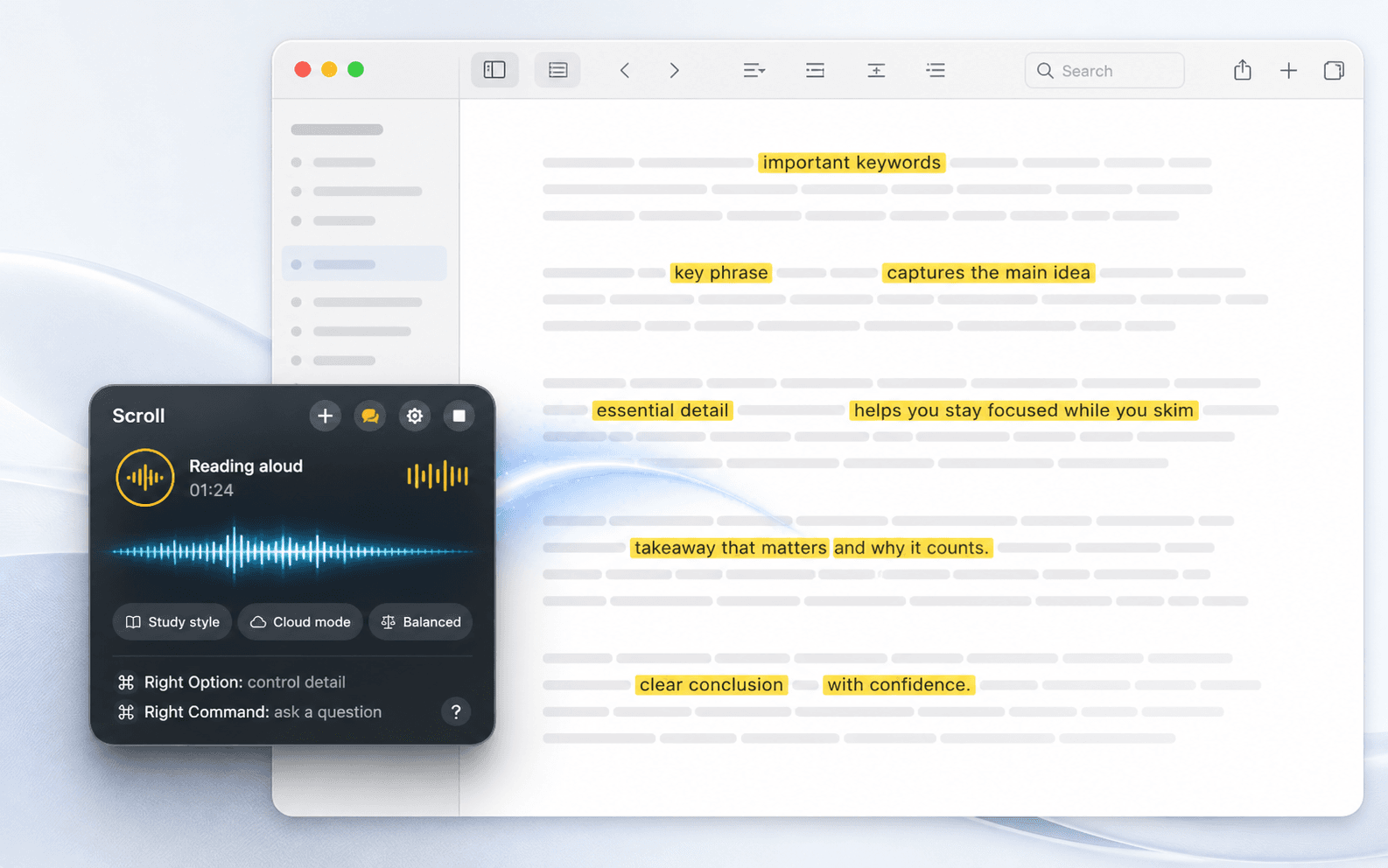
Task: Click the green fullscreen window button
Action: pyautogui.click(x=356, y=70)
